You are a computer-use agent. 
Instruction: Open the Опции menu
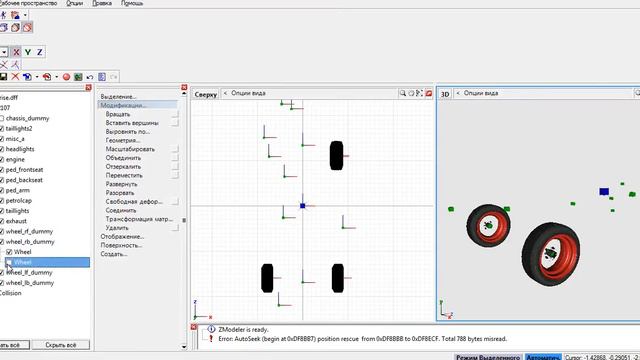coord(74,3)
